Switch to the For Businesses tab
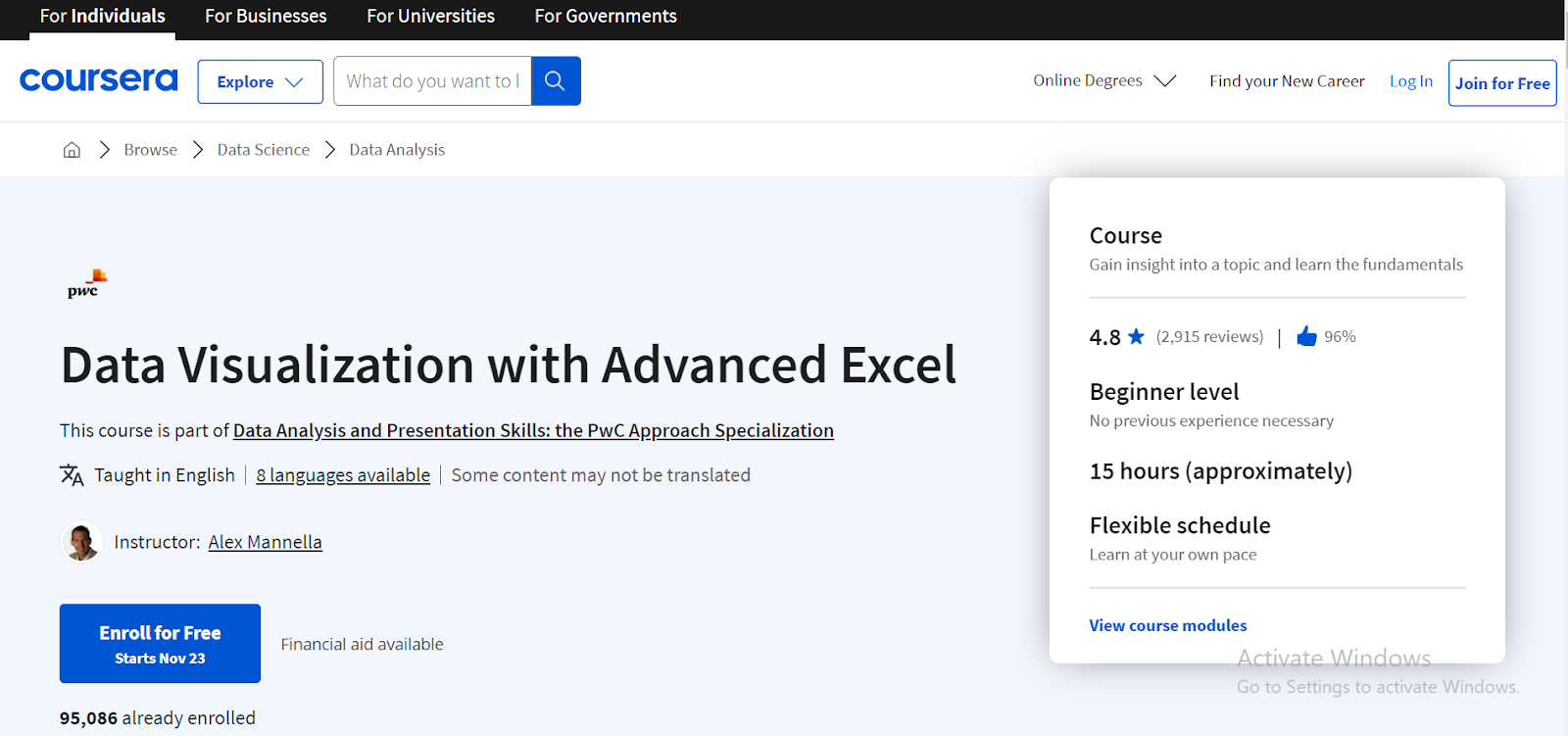This screenshot has width=1568, height=736. [x=266, y=17]
